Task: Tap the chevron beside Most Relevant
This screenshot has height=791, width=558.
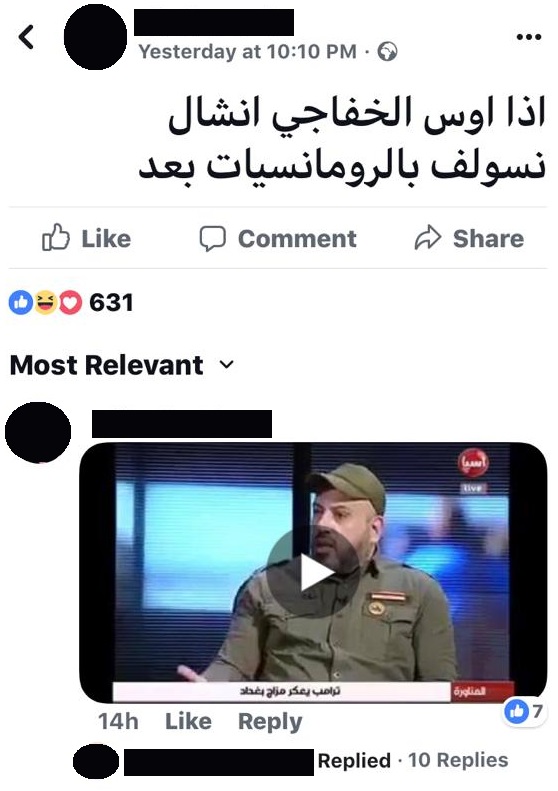Action: tap(227, 365)
